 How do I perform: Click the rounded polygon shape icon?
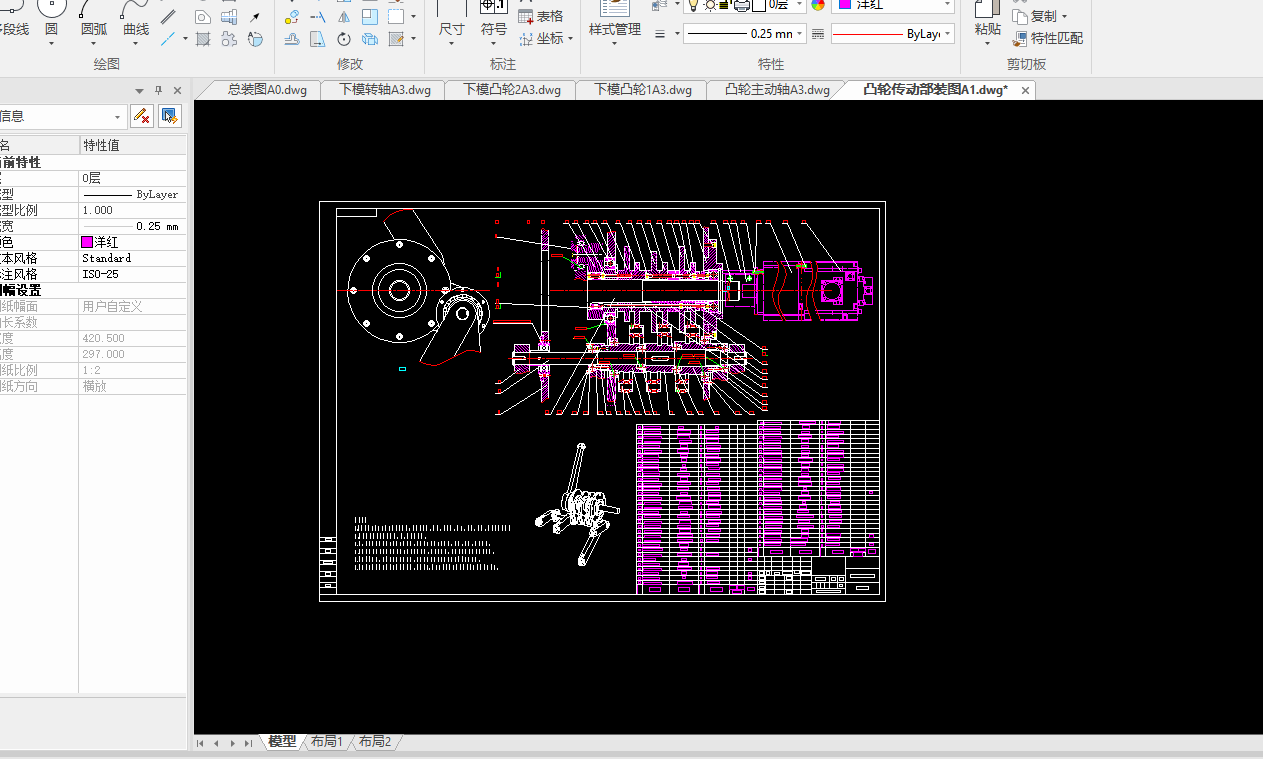pyautogui.click(x=203, y=17)
